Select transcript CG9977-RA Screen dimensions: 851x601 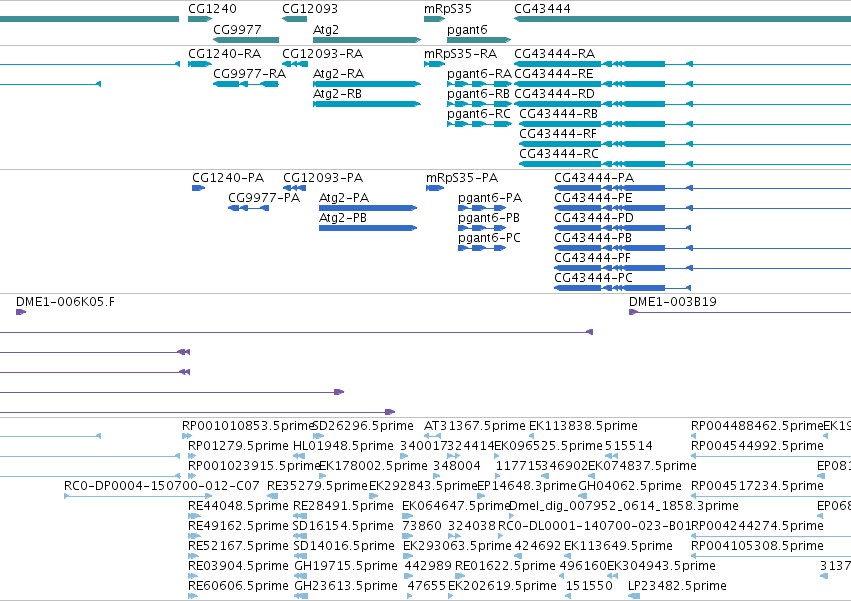[246, 84]
